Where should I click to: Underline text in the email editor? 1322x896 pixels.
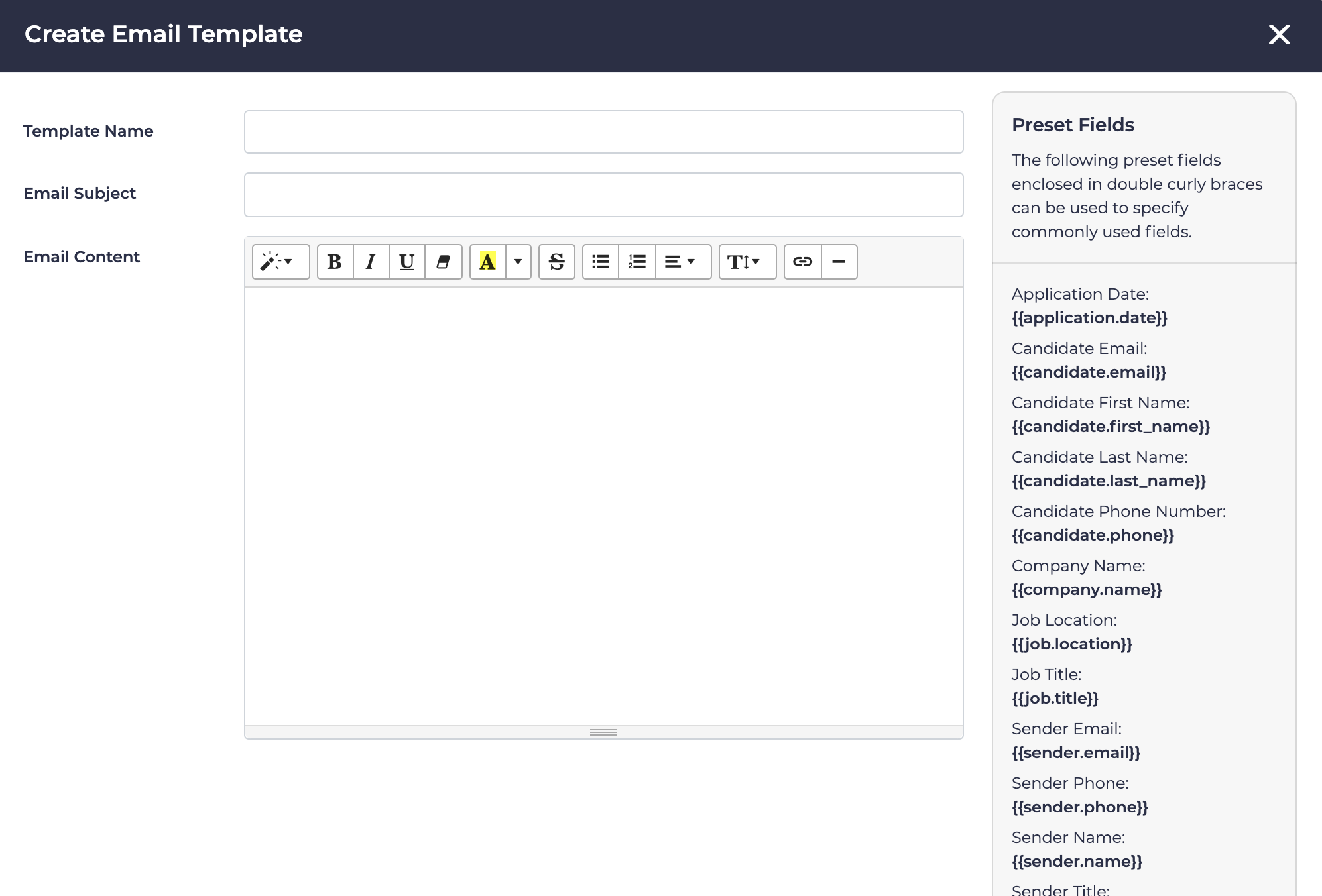point(406,262)
